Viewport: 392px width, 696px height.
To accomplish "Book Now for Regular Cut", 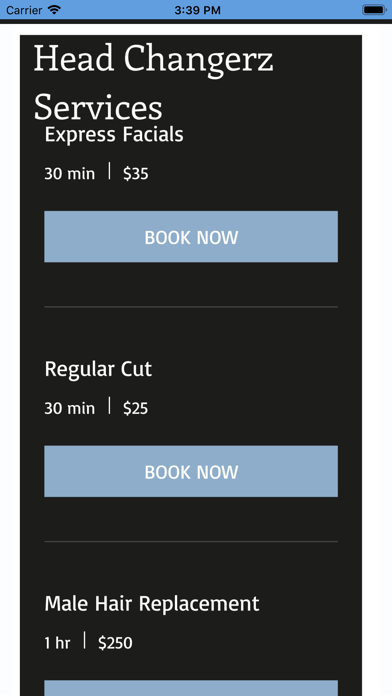I will pos(191,471).
